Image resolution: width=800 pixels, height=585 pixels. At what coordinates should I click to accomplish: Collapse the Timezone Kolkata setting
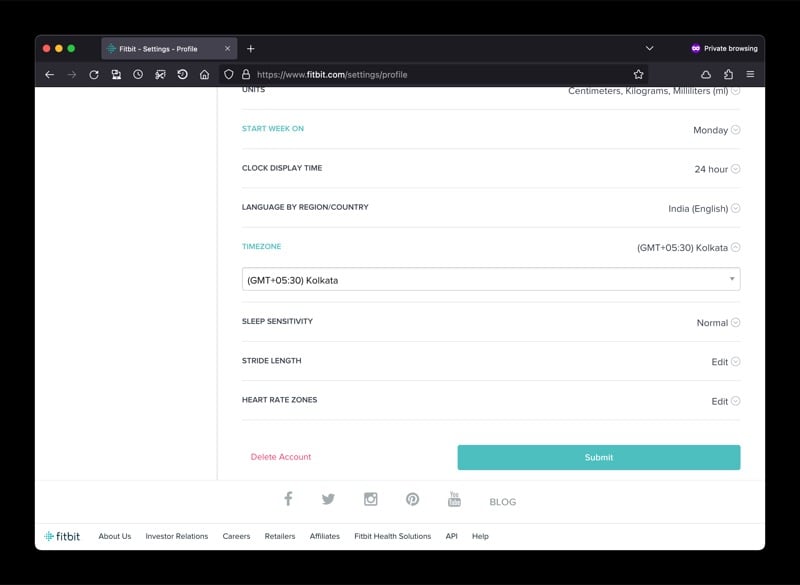736,247
